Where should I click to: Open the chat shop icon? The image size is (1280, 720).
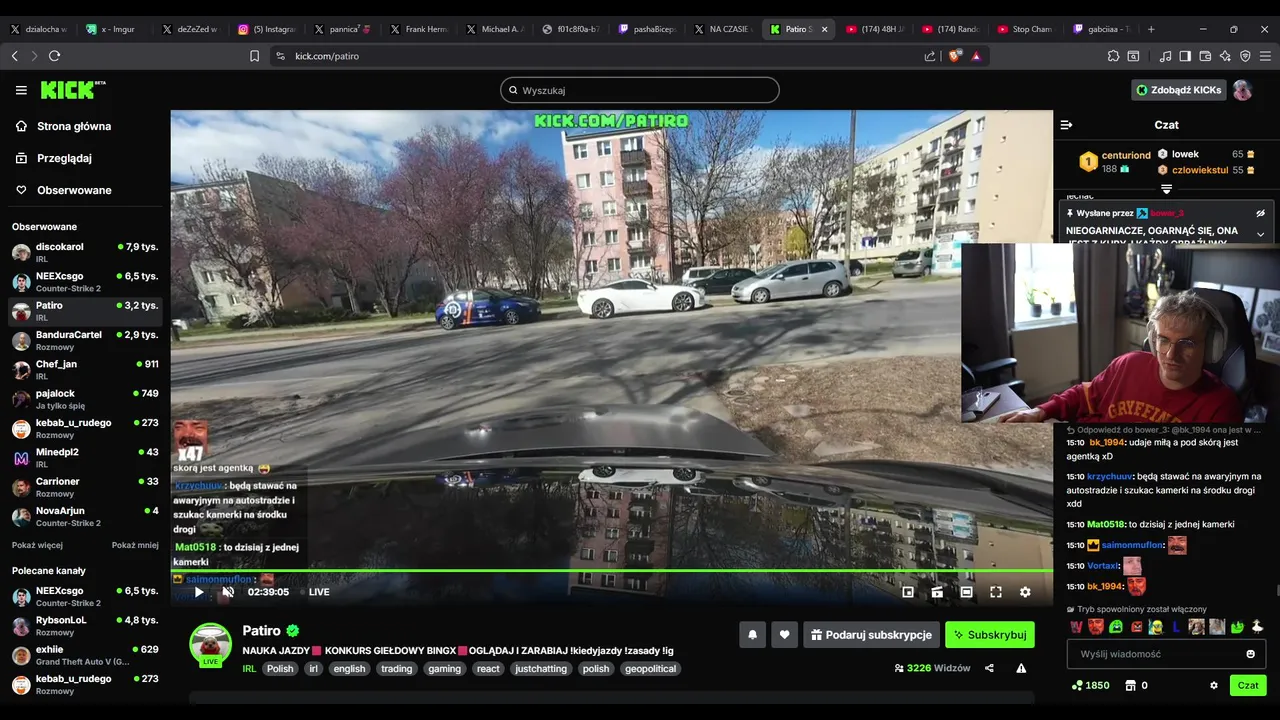[x=1131, y=685]
